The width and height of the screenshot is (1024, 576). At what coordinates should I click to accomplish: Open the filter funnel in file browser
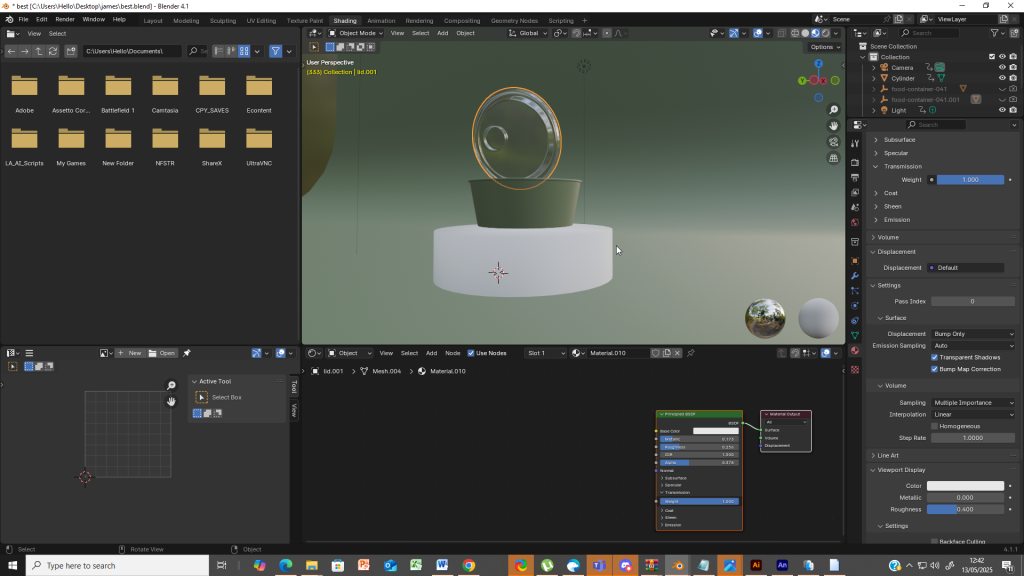point(275,51)
